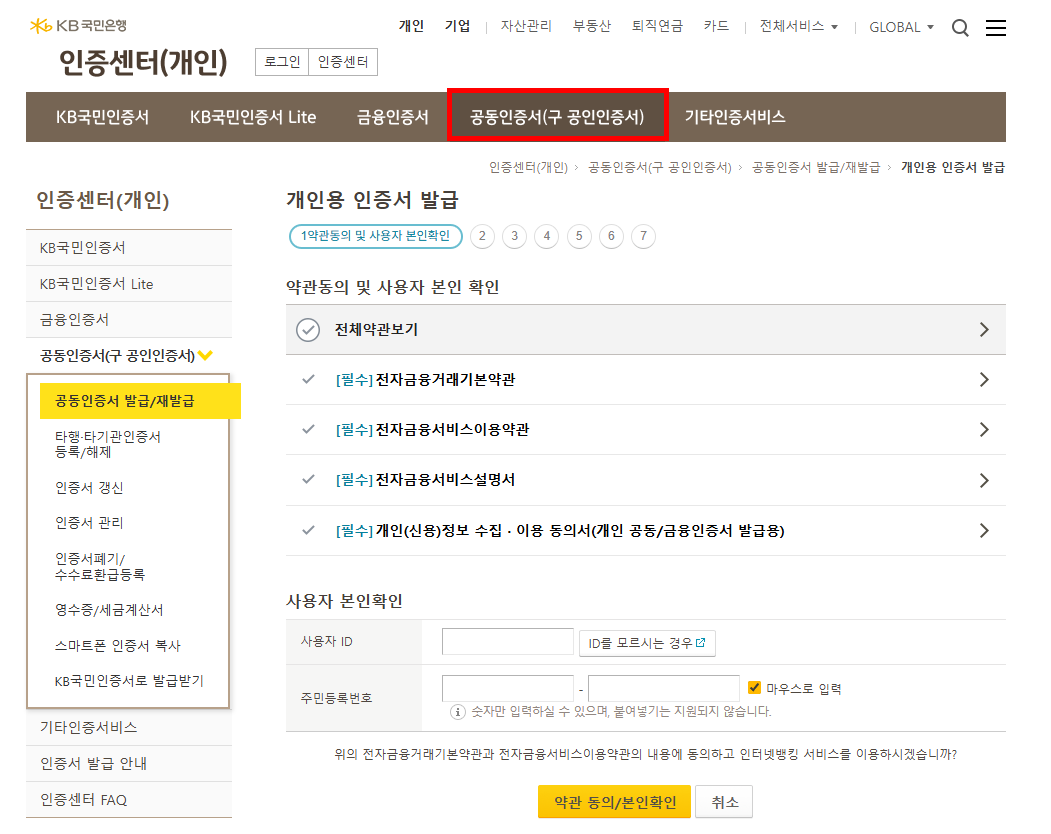Open the search magnifier icon

click(960, 28)
